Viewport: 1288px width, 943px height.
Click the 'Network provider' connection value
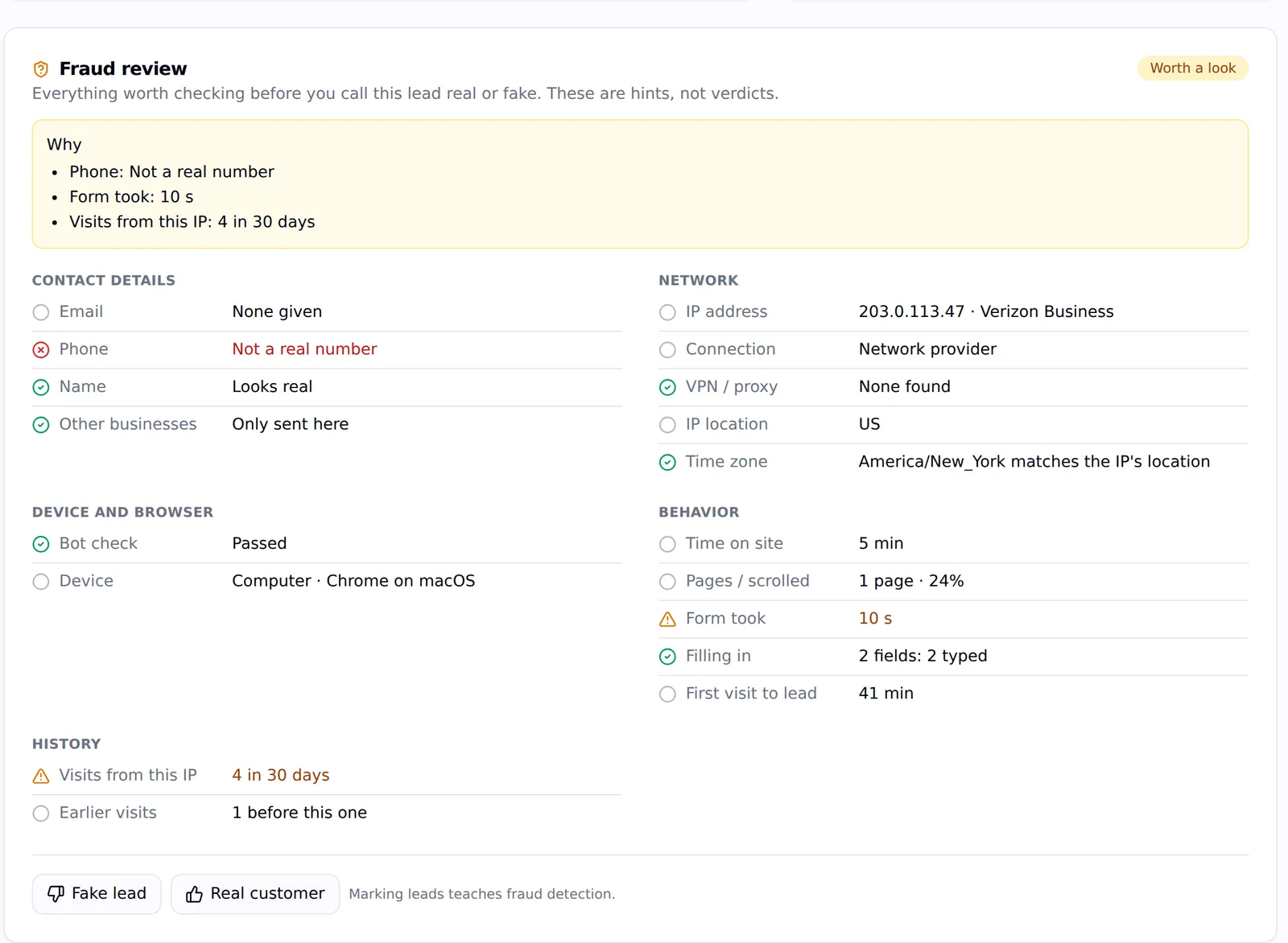coord(927,349)
